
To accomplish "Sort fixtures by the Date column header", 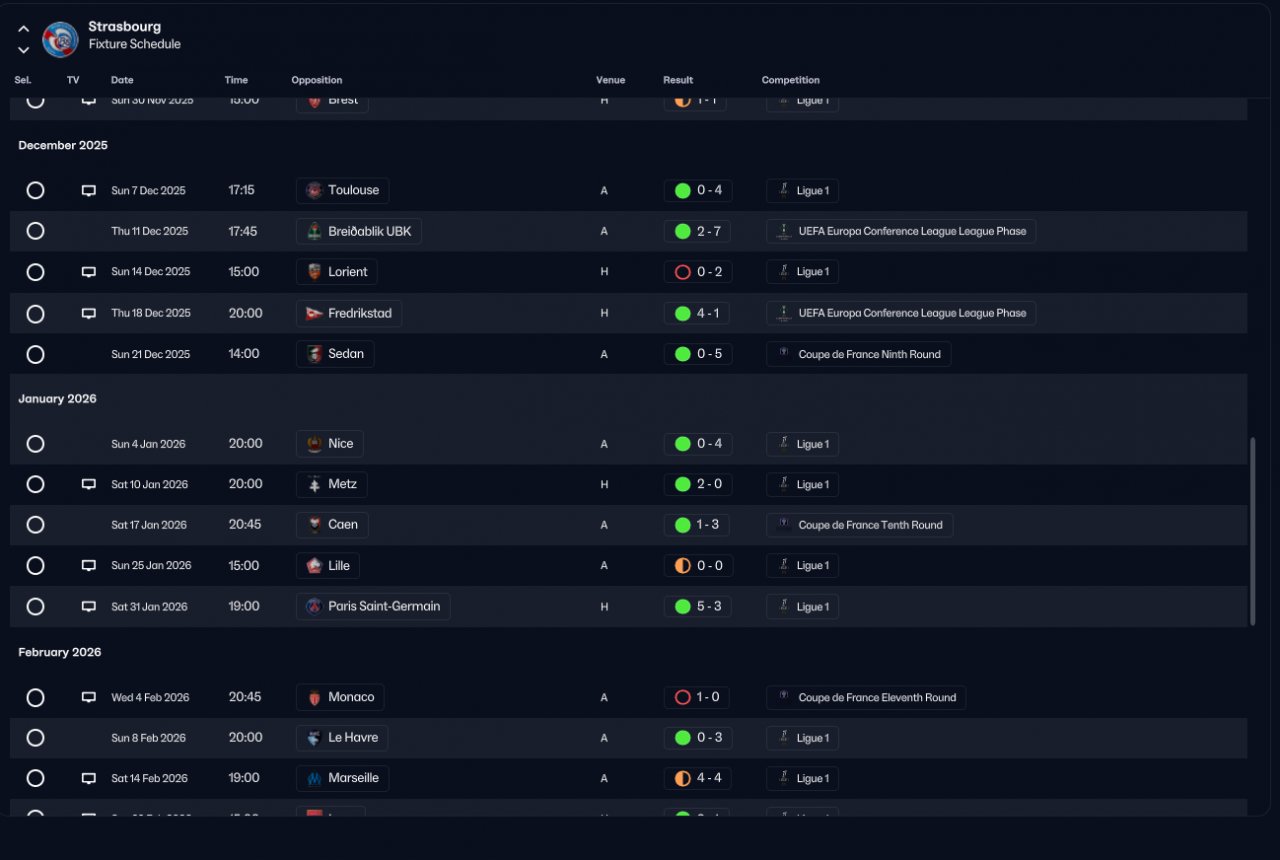I will (x=122, y=80).
